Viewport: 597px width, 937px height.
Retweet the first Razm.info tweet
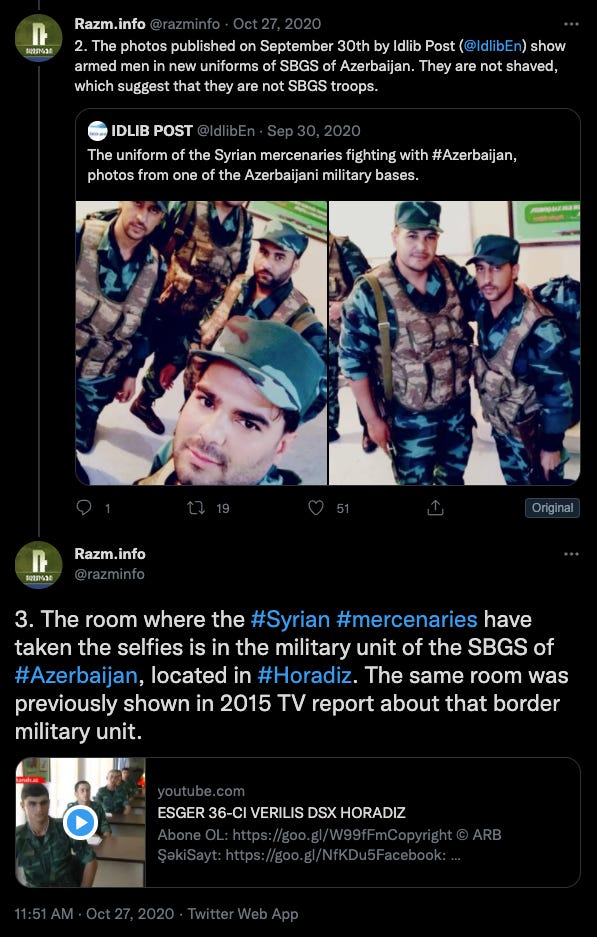[195, 508]
